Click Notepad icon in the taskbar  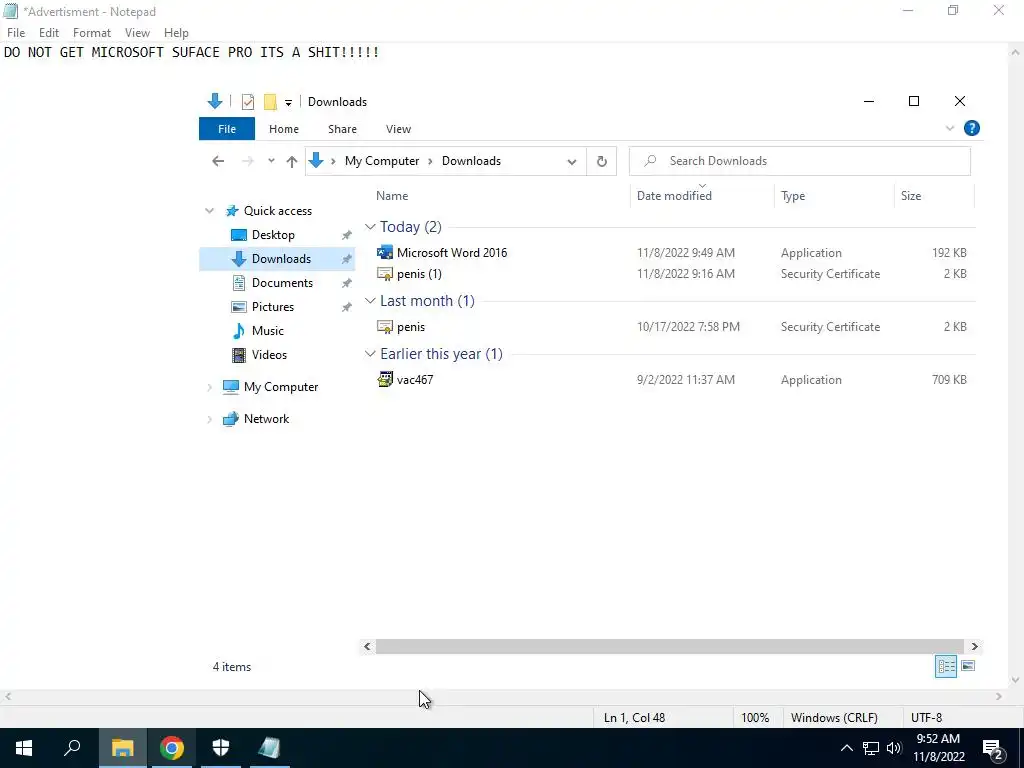pos(269,748)
